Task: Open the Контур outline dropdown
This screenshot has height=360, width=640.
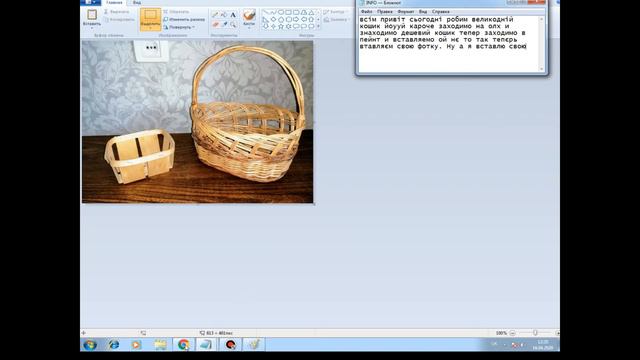Action: [336, 12]
